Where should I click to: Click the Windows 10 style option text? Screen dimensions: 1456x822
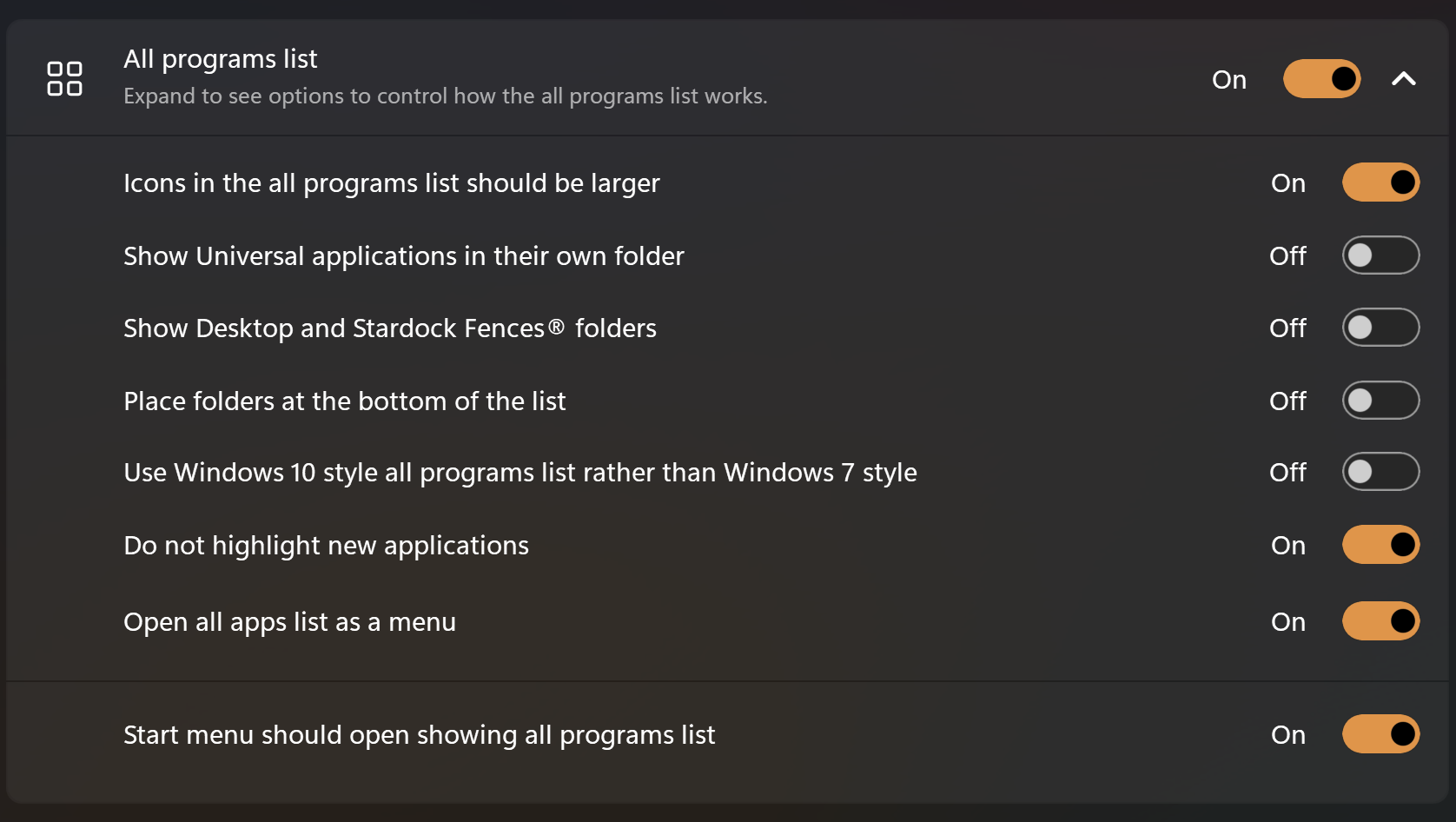coord(520,473)
